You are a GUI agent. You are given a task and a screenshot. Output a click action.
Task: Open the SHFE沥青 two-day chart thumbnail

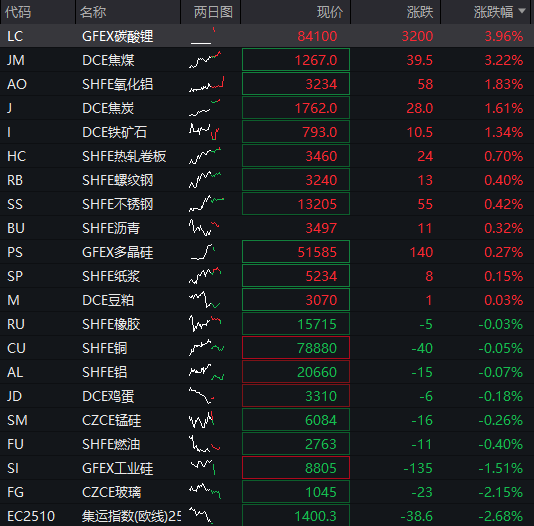(204, 228)
